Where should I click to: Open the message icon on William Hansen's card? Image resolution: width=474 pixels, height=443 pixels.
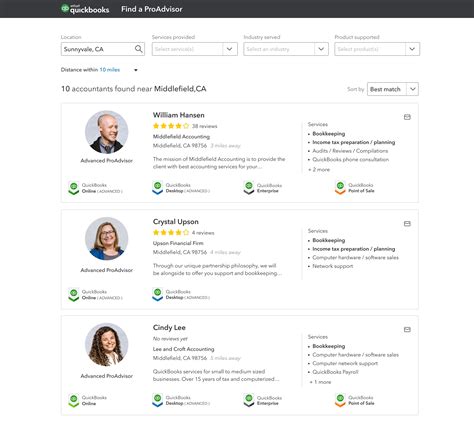tap(407, 117)
